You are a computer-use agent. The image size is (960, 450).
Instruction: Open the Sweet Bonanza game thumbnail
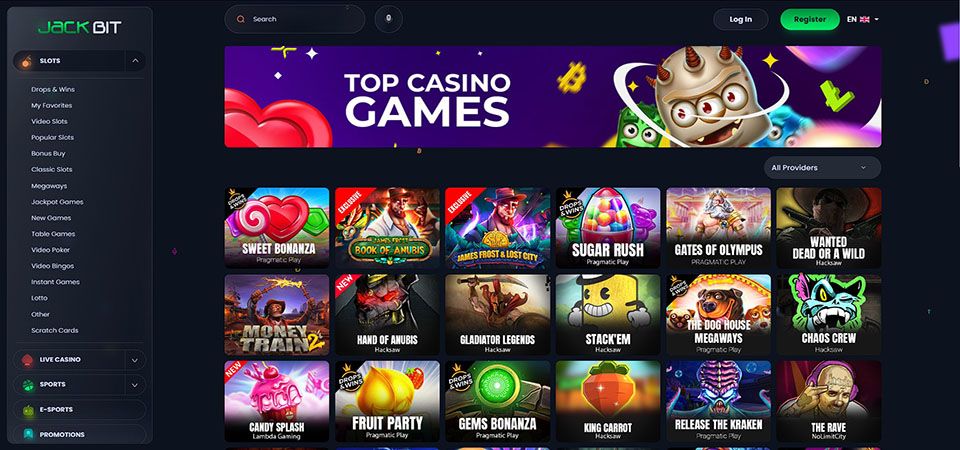(277, 228)
